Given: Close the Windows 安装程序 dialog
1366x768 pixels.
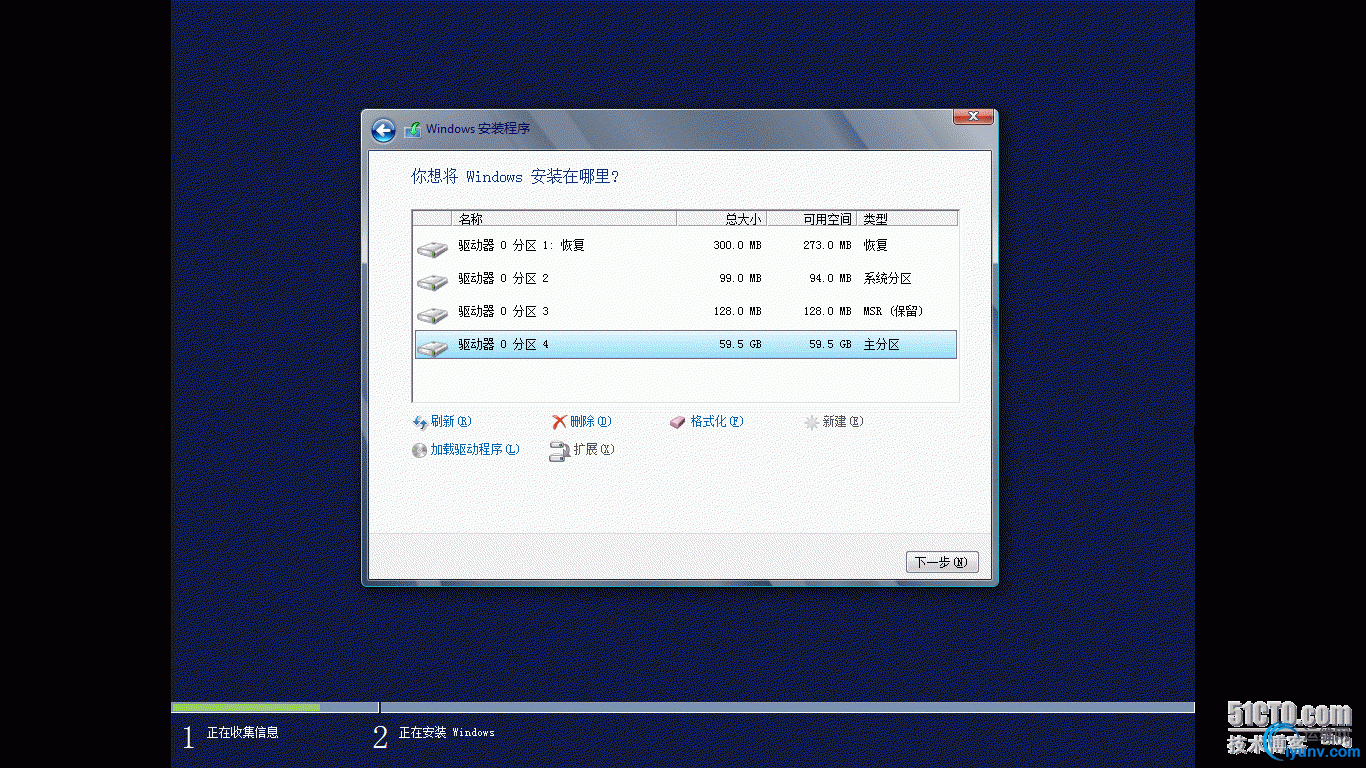Looking at the screenshot, I should 973,117.
